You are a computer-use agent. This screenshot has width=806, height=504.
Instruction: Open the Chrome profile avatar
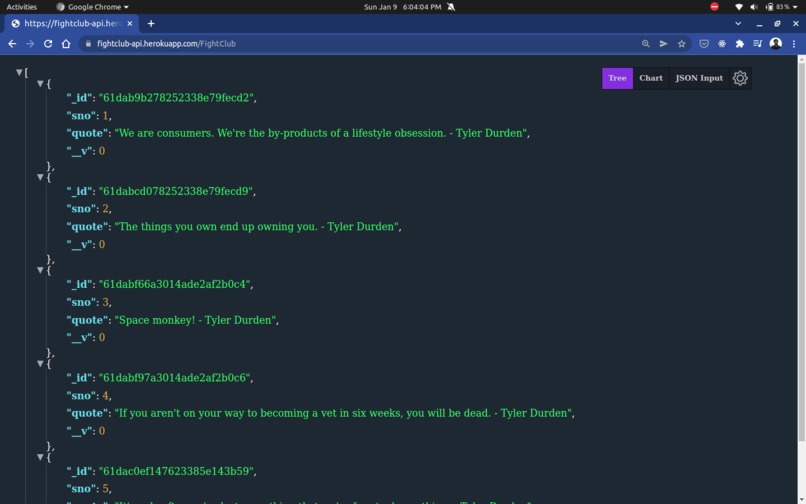776,44
